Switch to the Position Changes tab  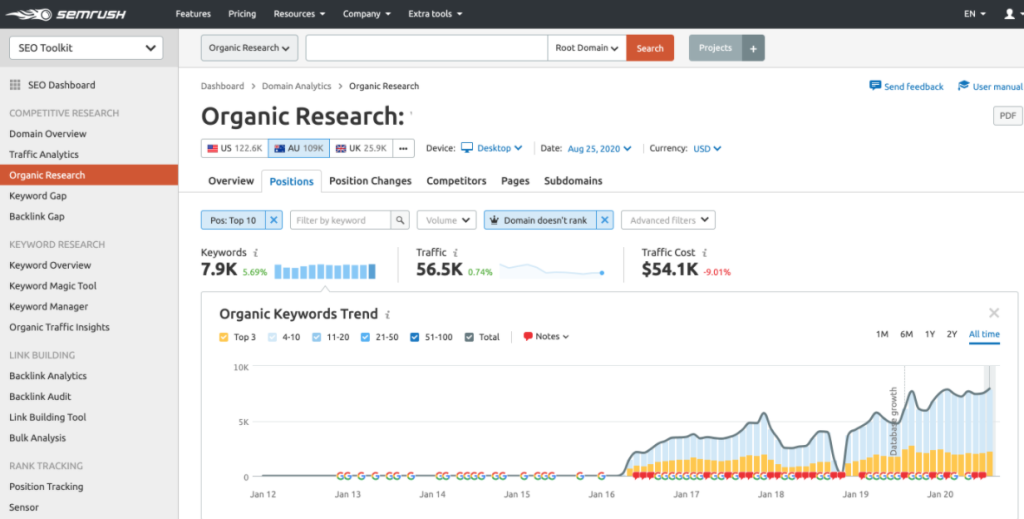tap(370, 181)
